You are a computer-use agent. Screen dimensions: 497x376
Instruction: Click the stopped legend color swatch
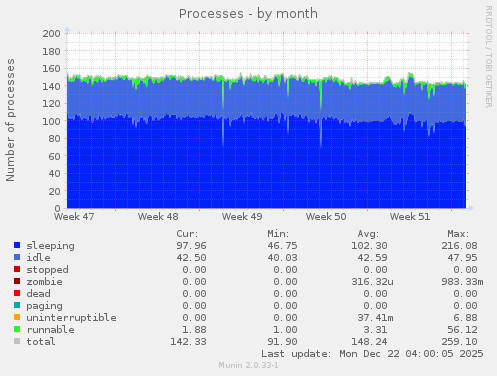(17, 269)
